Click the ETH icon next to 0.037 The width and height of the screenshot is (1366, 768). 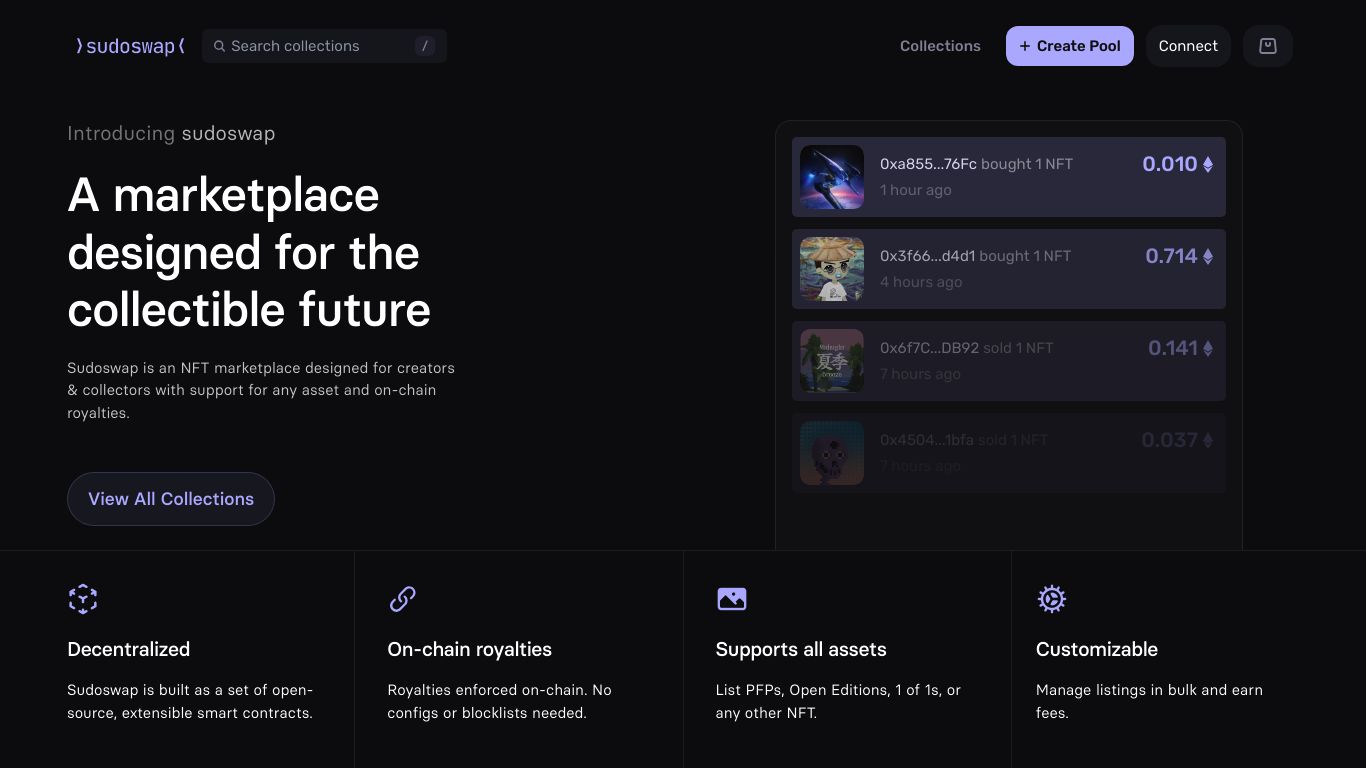[x=1207, y=441]
